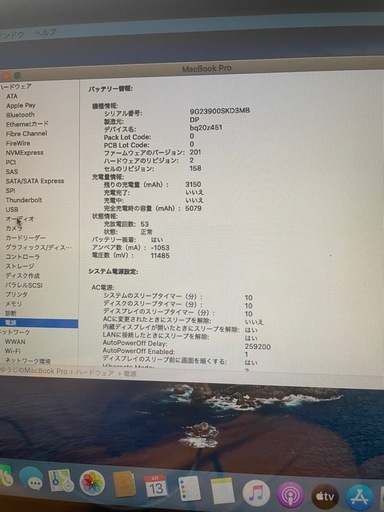Select Wi-Fi in the sidebar
Viewport: 384px width, 512px height.
(12, 351)
